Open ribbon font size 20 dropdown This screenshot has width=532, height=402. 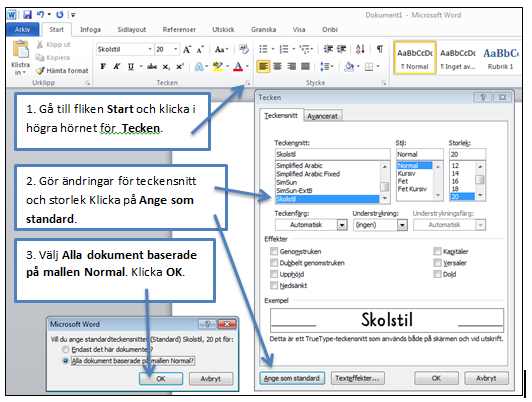(175, 49)
